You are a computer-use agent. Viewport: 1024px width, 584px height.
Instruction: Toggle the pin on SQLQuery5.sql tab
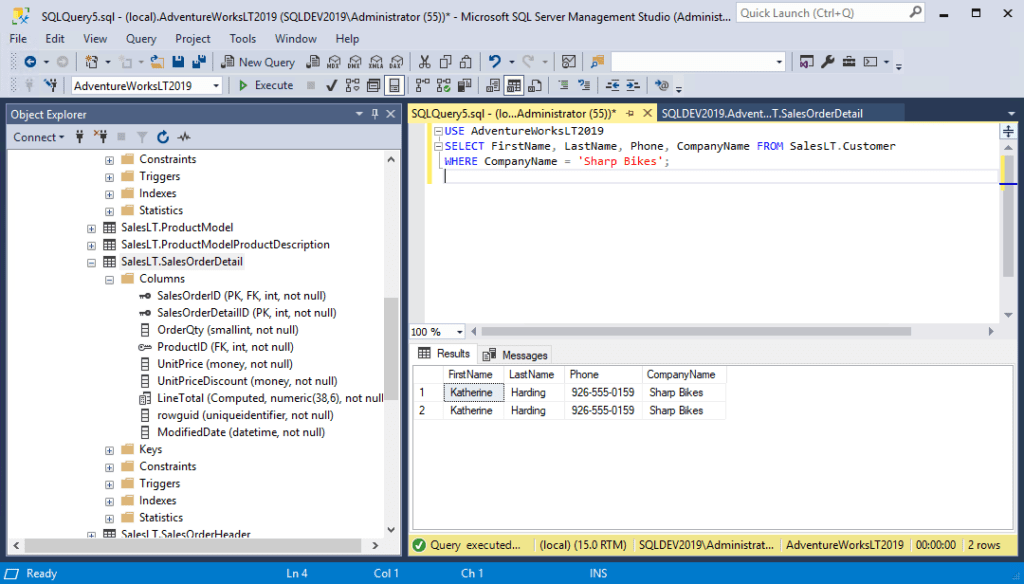point(630,114)
